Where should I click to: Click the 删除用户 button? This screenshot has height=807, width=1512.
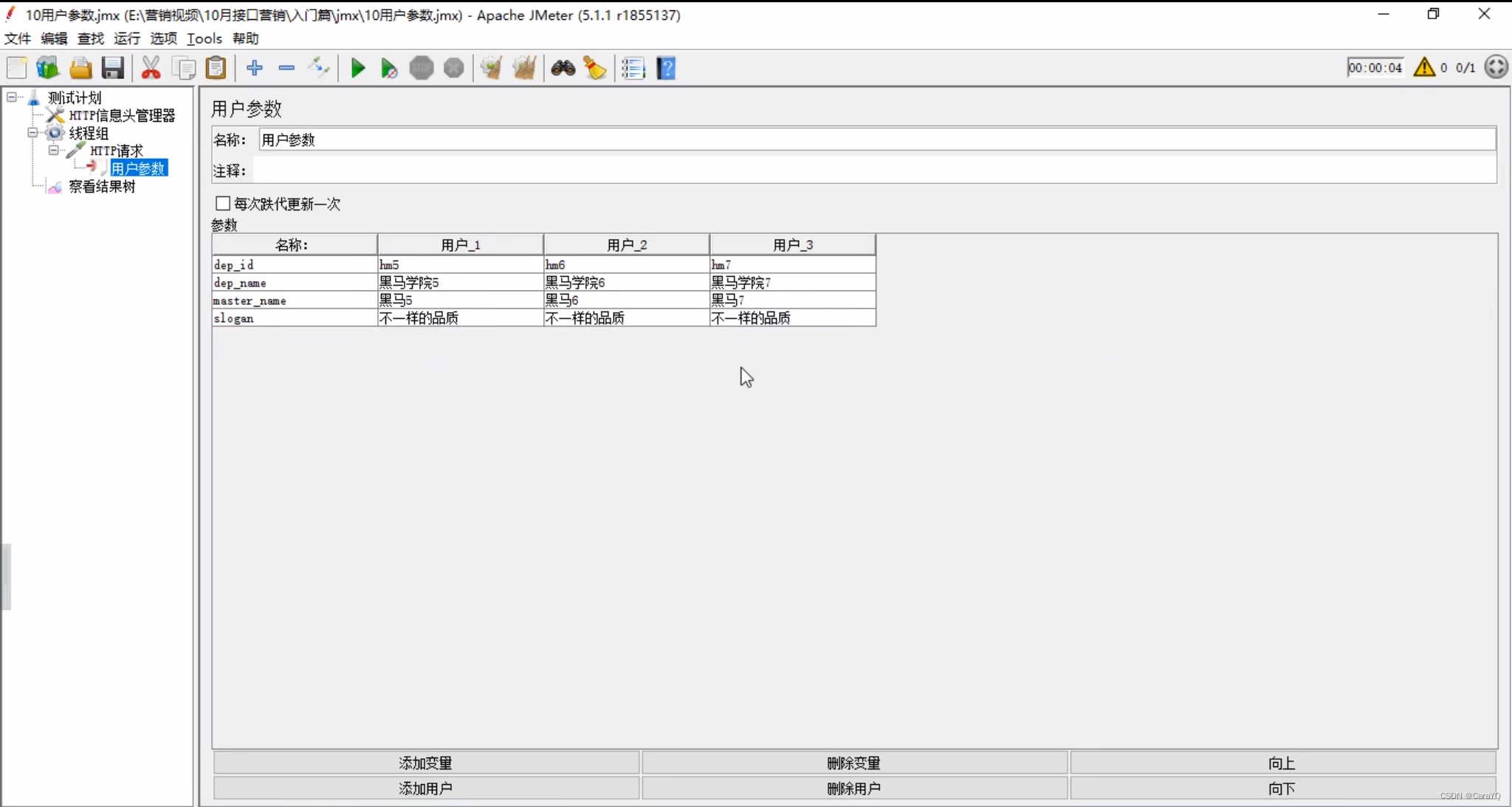(x=854, y=788)
